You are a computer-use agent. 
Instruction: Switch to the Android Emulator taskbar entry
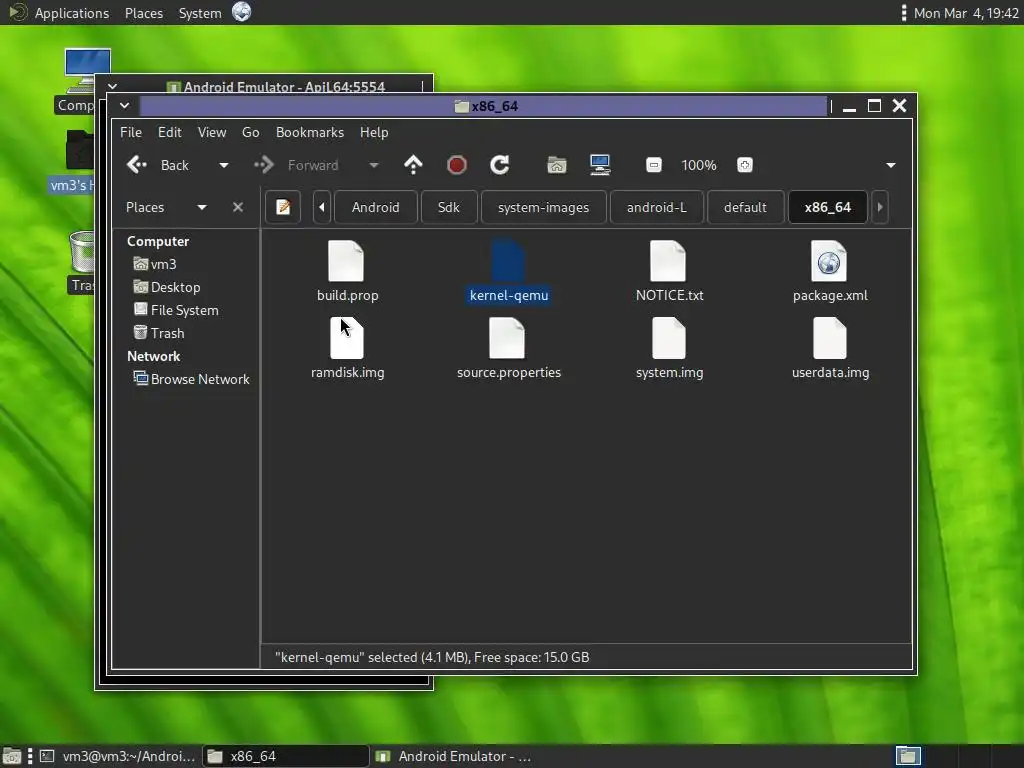click(x=456, y=756)
